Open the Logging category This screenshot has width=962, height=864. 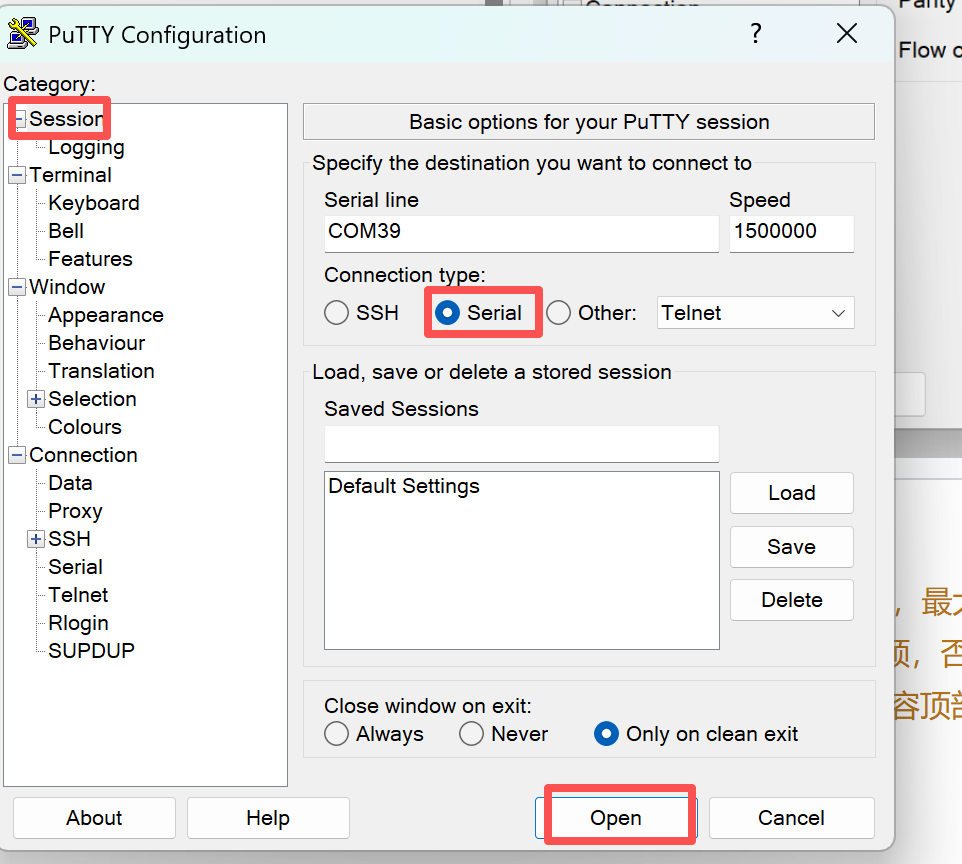86,147
